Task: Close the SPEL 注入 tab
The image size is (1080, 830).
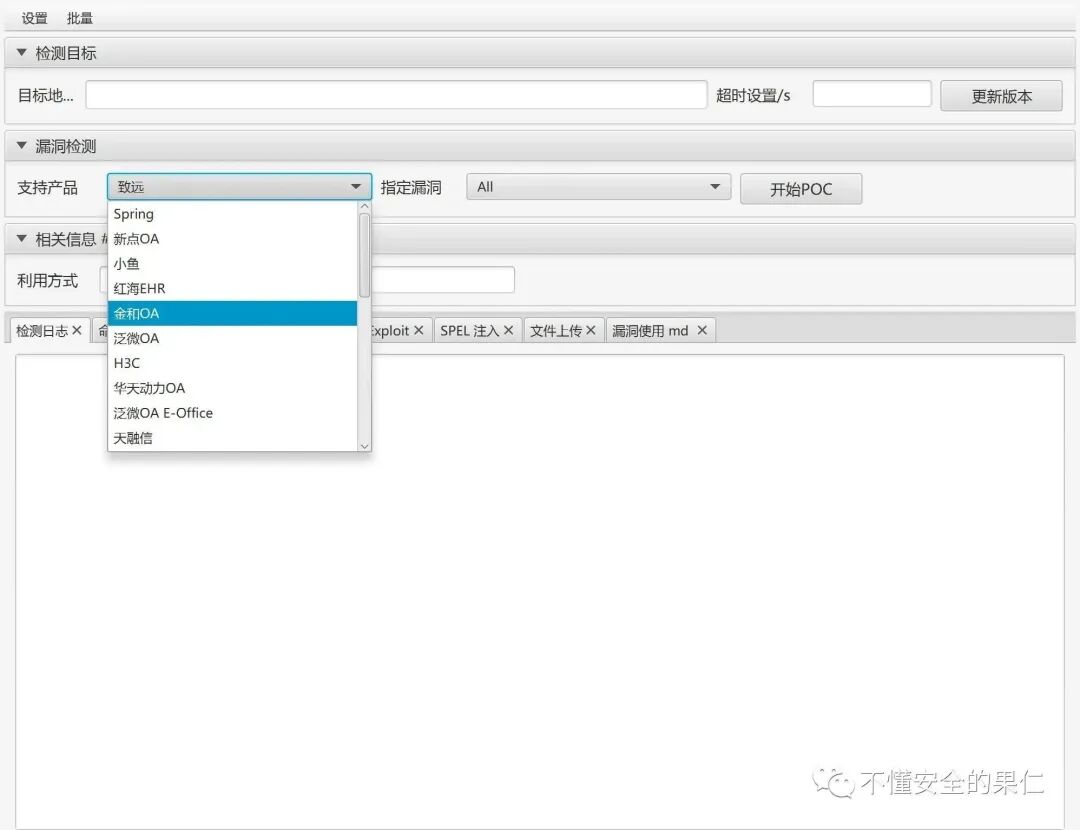Action: click(x=508, y=330)
